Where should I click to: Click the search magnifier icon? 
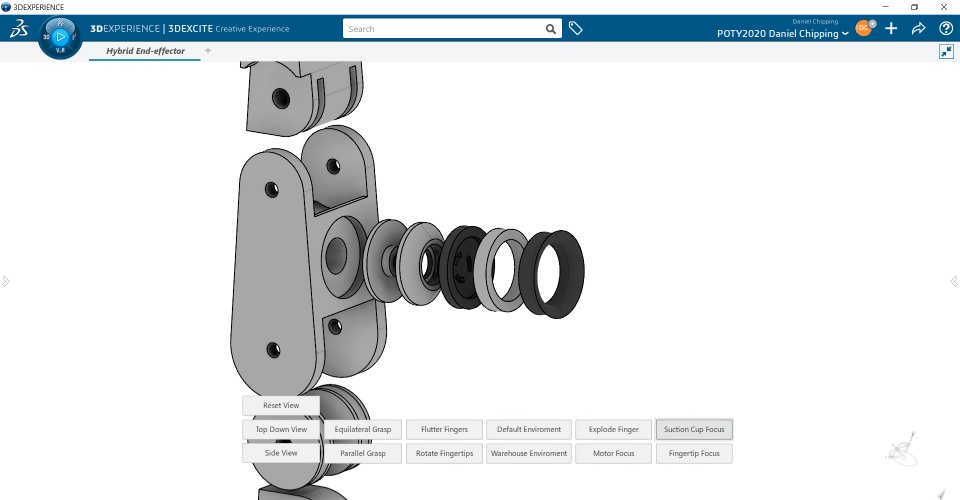[550, 29]
